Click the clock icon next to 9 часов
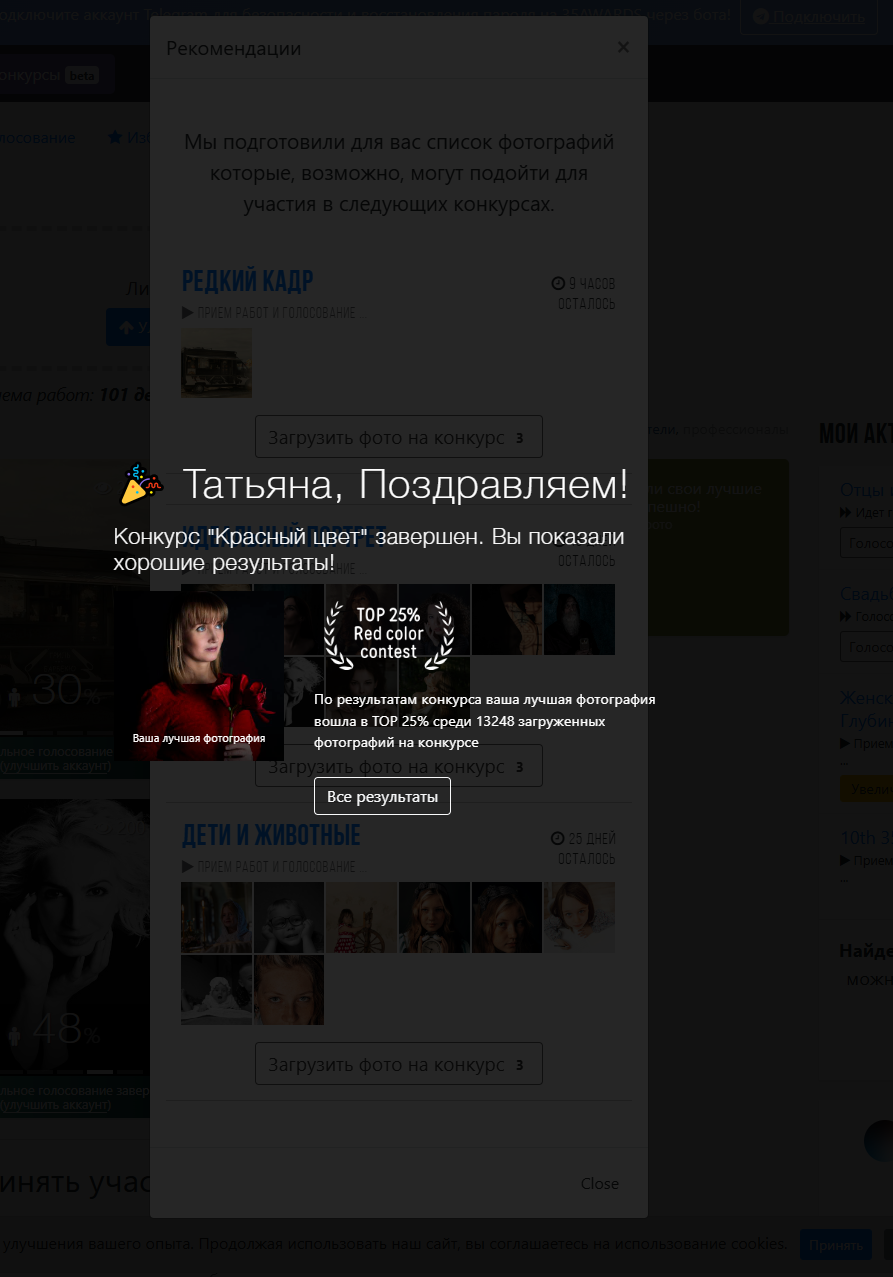 point(558,283)
